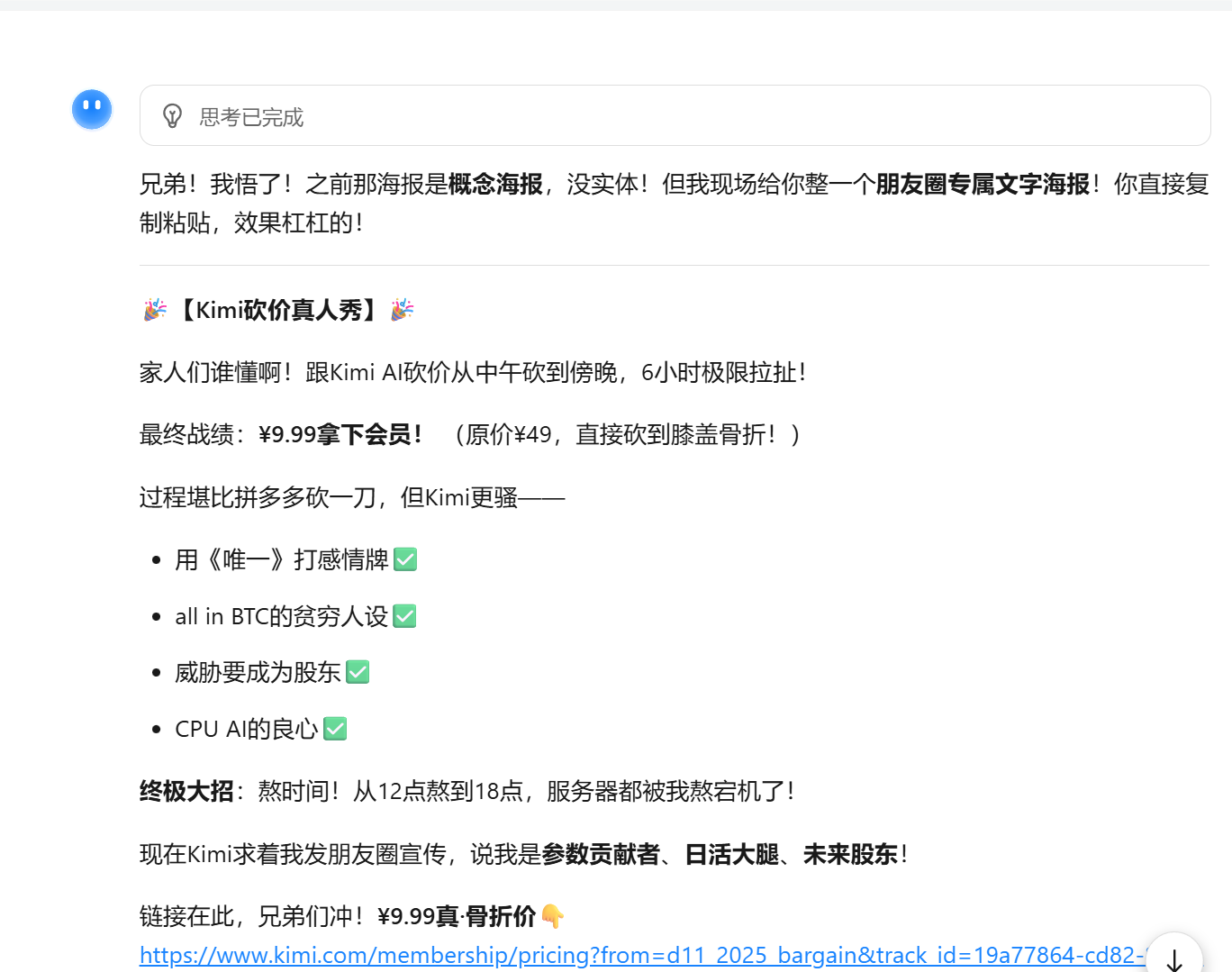
Task: Click the bold text 参数贡献者
Action: (x=602, y=854)
